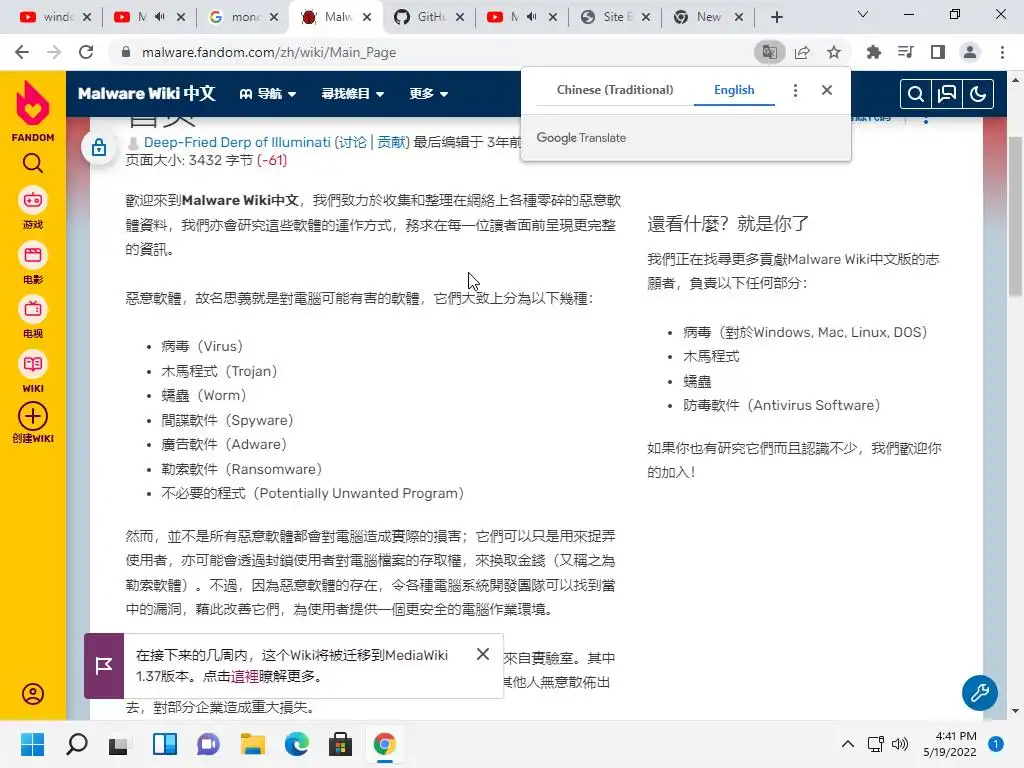1024x768 pixels.
Task: Select Chinese (Traditional) tab in translate popup
Action: (615, 90)
